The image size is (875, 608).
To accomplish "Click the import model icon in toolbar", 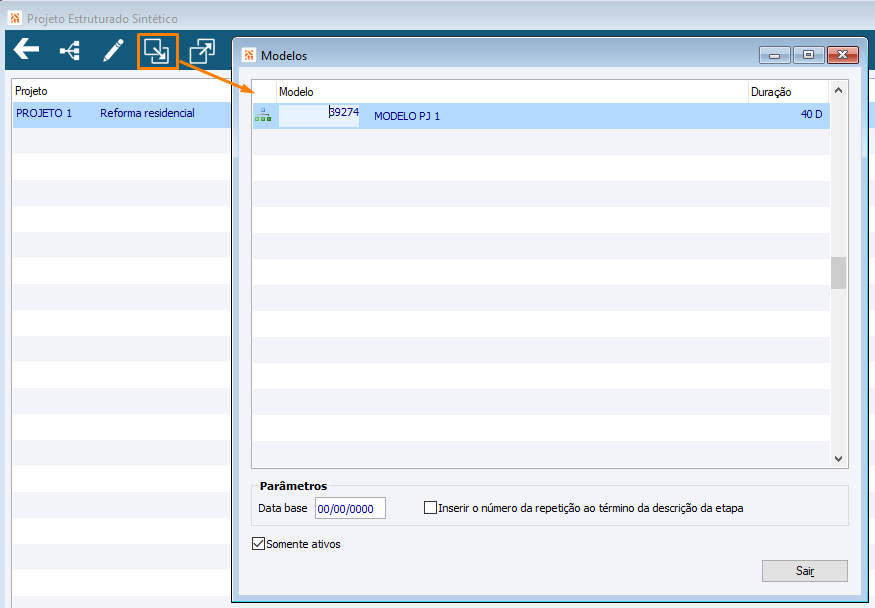I will [x=157, y=51].
